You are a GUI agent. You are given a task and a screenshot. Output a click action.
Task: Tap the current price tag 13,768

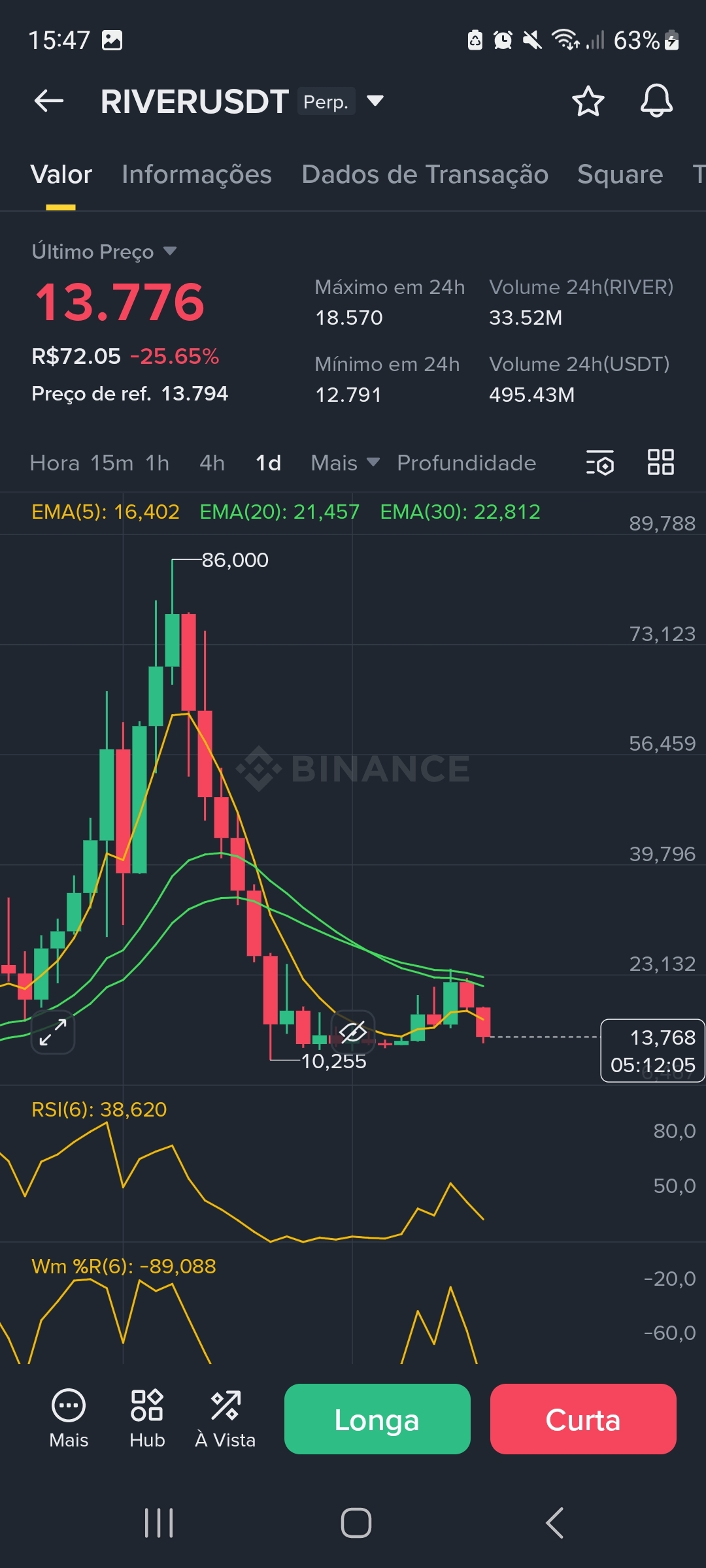coord(652,1051)
